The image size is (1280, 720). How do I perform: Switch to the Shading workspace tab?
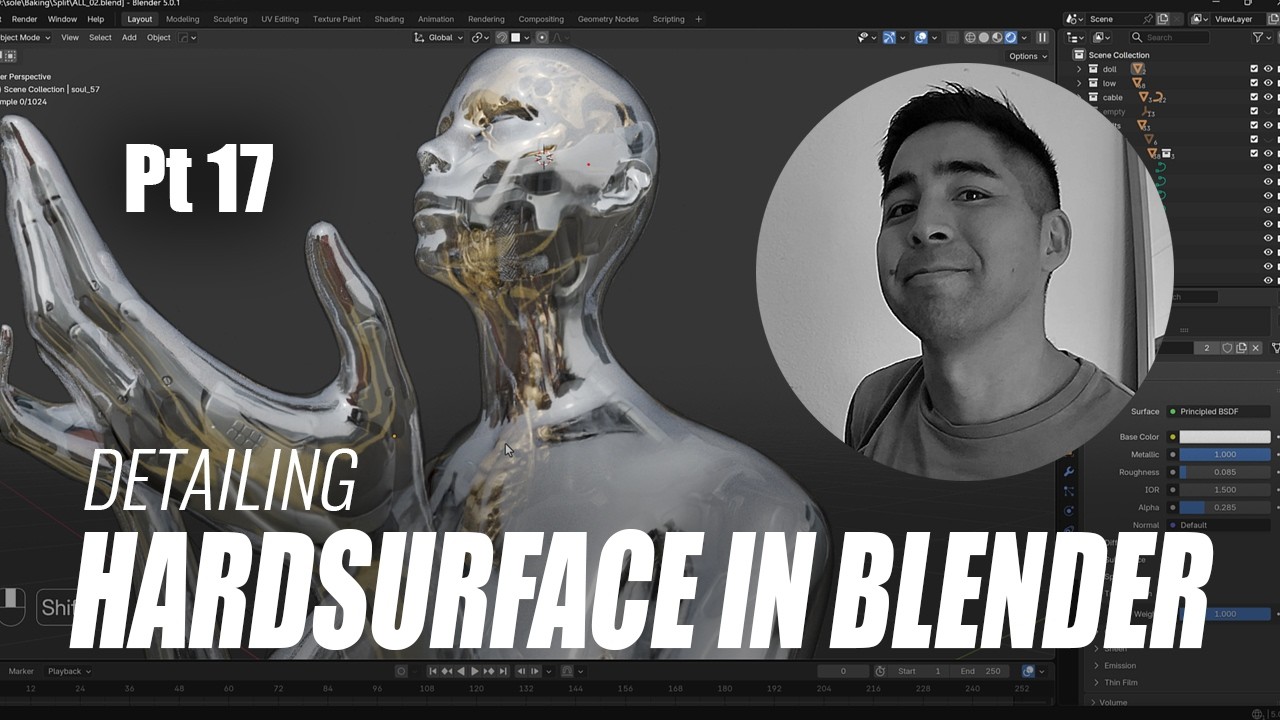point(389,19)
